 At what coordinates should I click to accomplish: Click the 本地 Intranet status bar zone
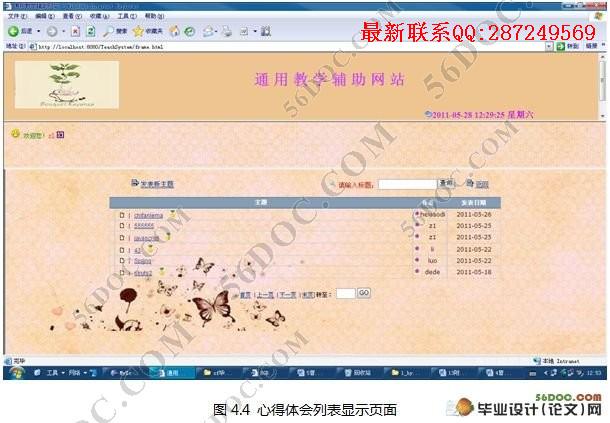(556, 361)
